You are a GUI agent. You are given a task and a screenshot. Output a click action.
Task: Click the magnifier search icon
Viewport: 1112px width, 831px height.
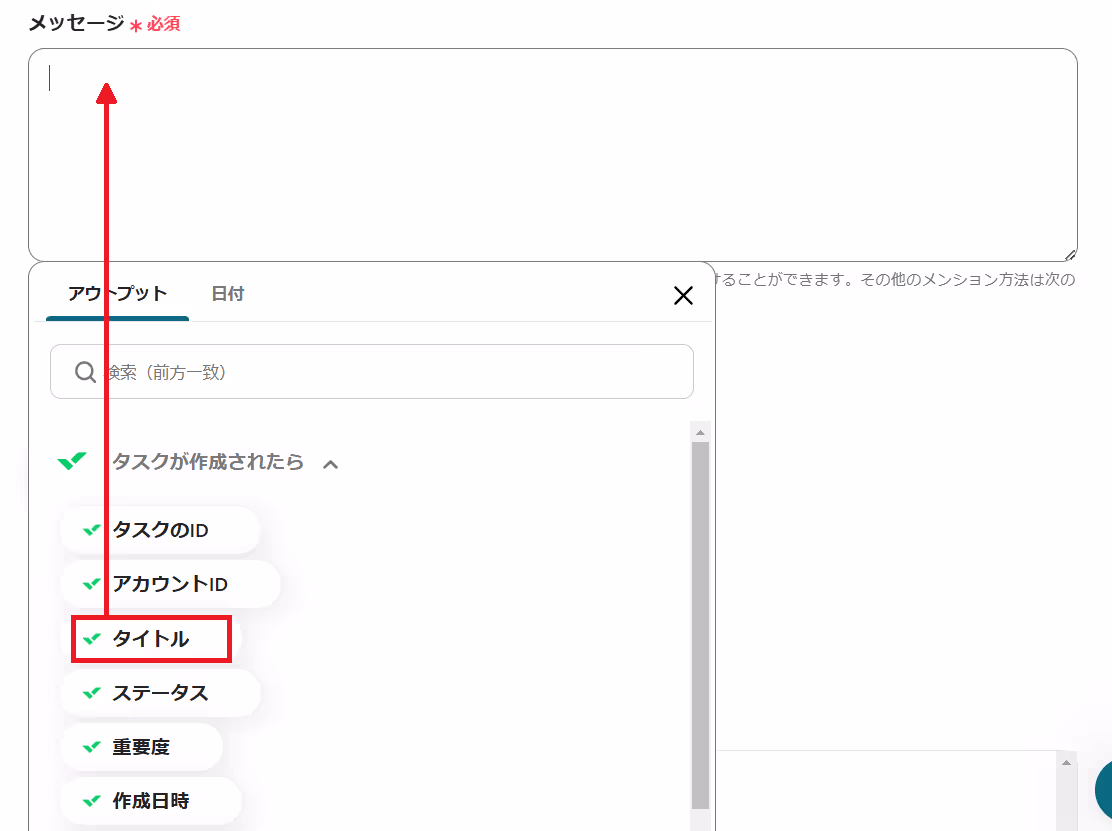click(86, 372)
